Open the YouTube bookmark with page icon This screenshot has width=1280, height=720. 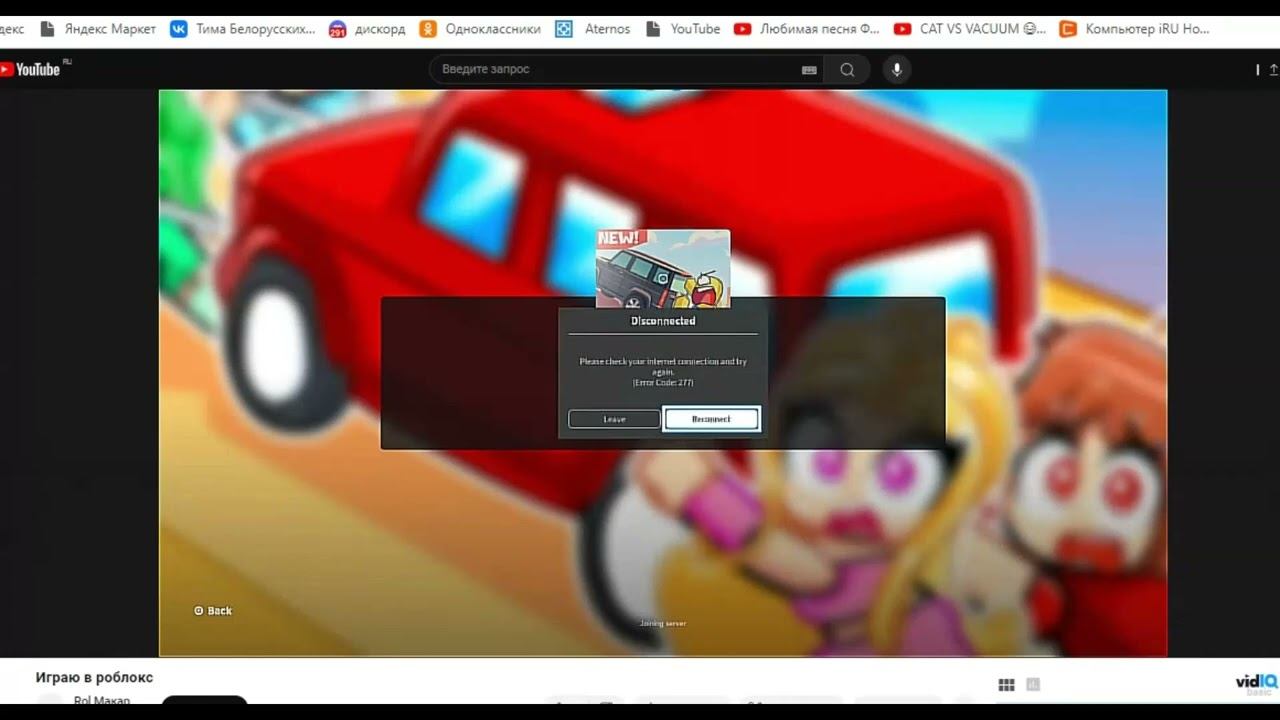683,29
